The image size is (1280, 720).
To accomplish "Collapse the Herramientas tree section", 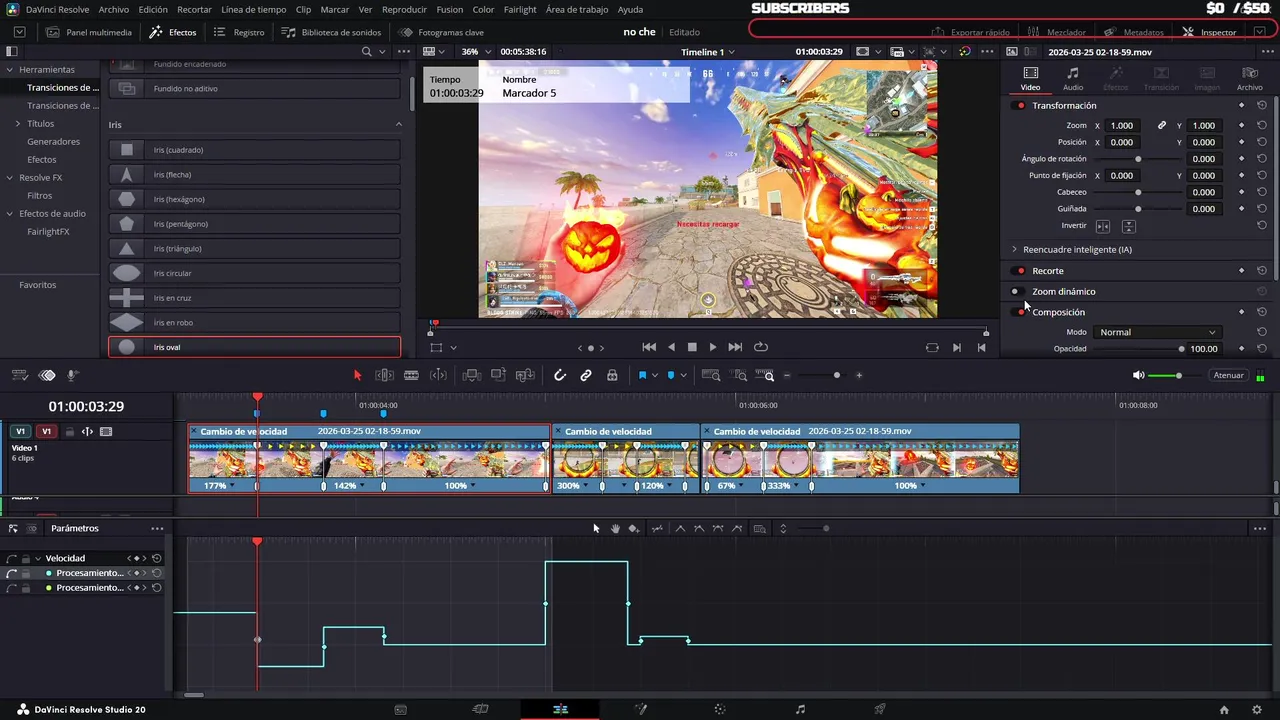I will click(x=9, y=70).
